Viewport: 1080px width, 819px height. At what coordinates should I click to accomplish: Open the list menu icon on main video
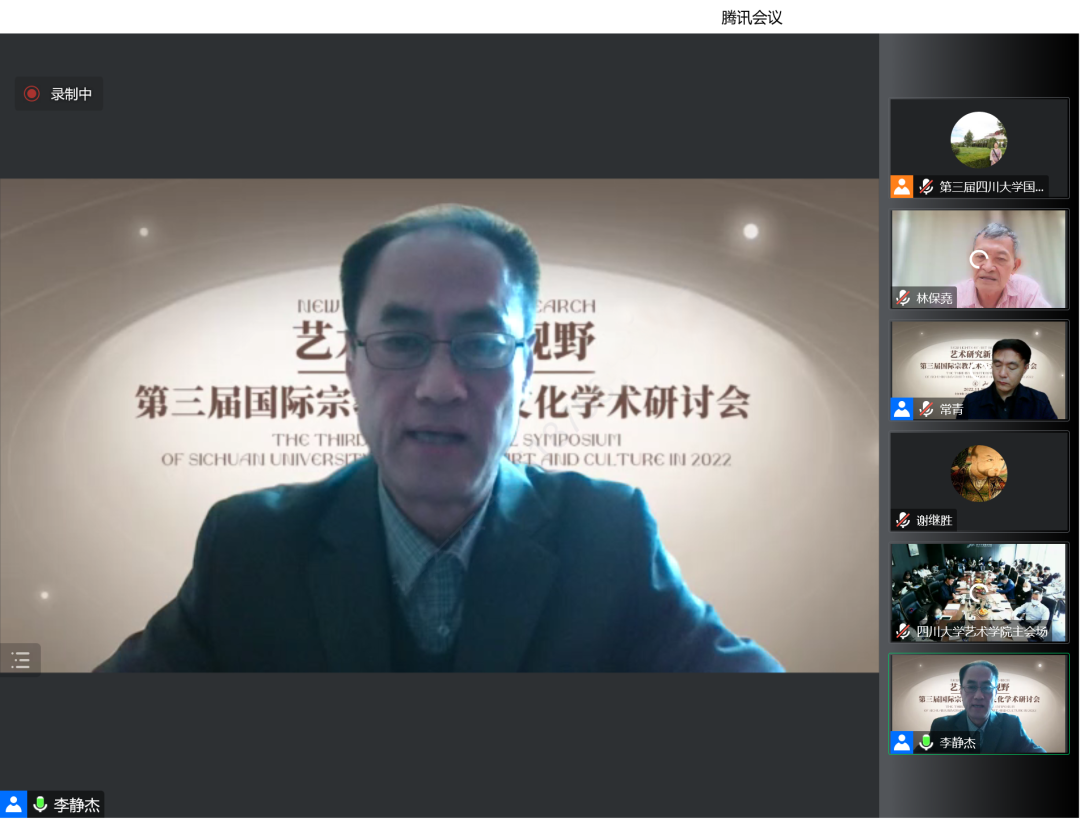[x=20, y=659]
